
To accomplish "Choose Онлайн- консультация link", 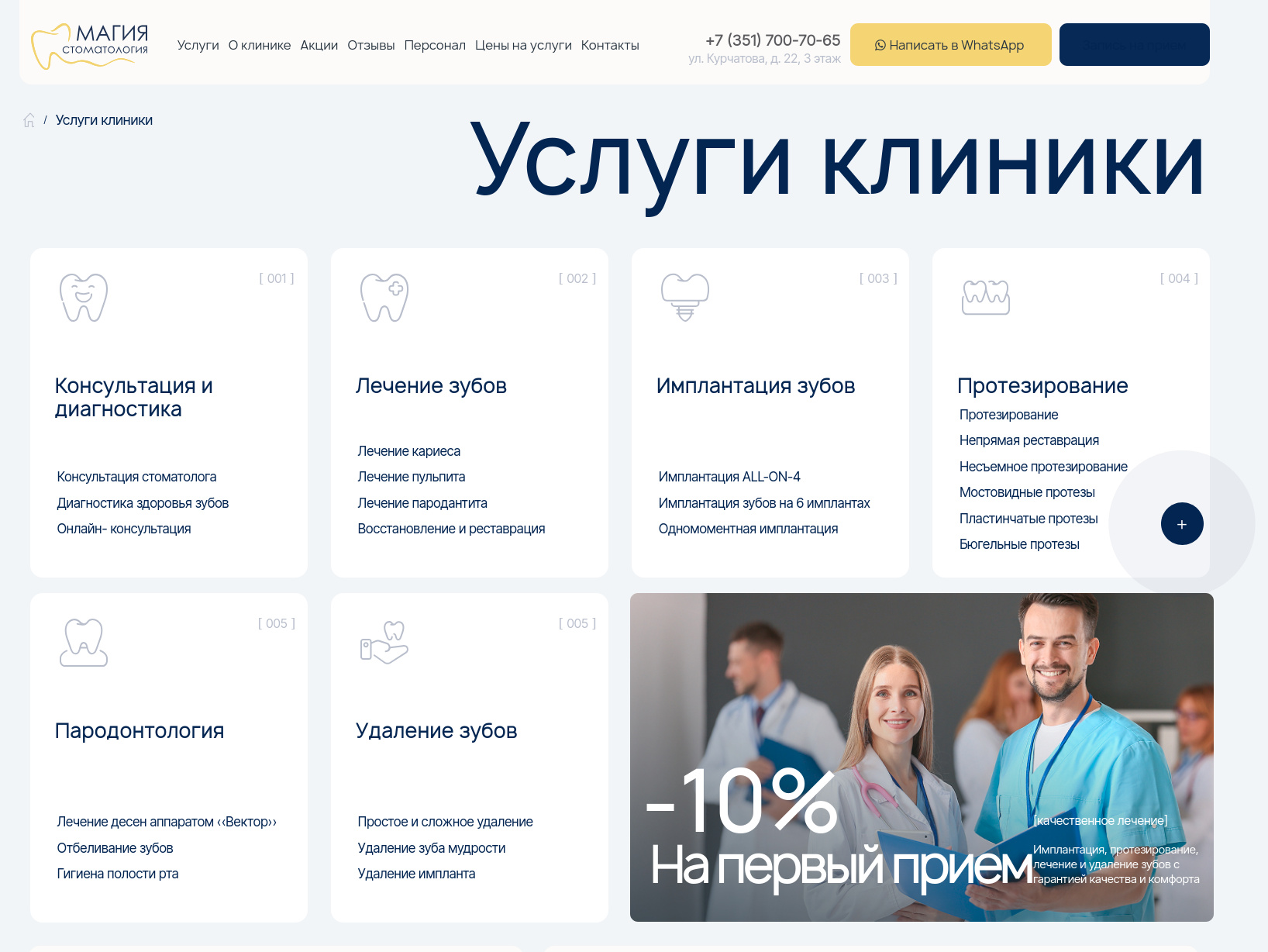I will tap(124, 529).
